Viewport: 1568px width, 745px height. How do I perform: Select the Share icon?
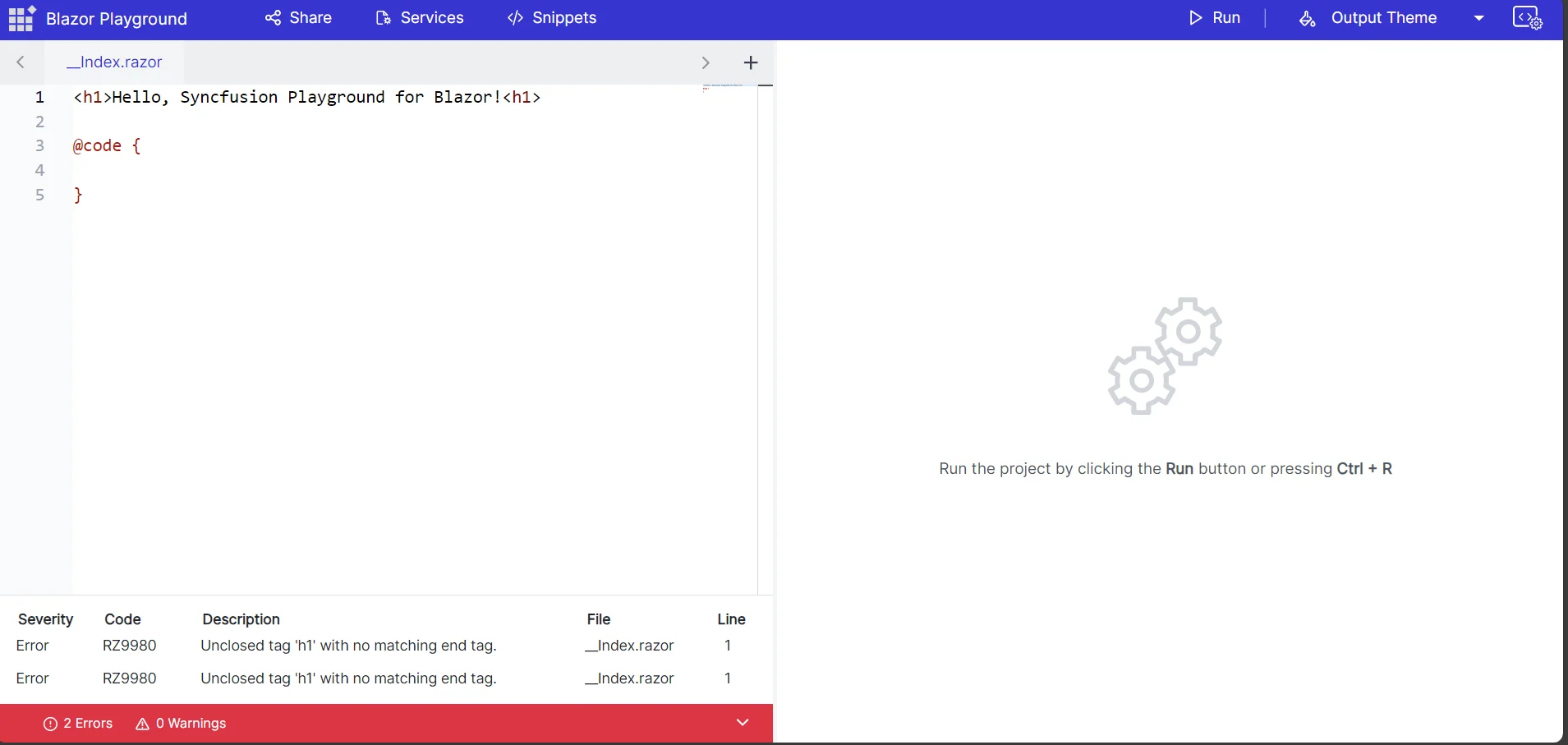click(274, 17)
